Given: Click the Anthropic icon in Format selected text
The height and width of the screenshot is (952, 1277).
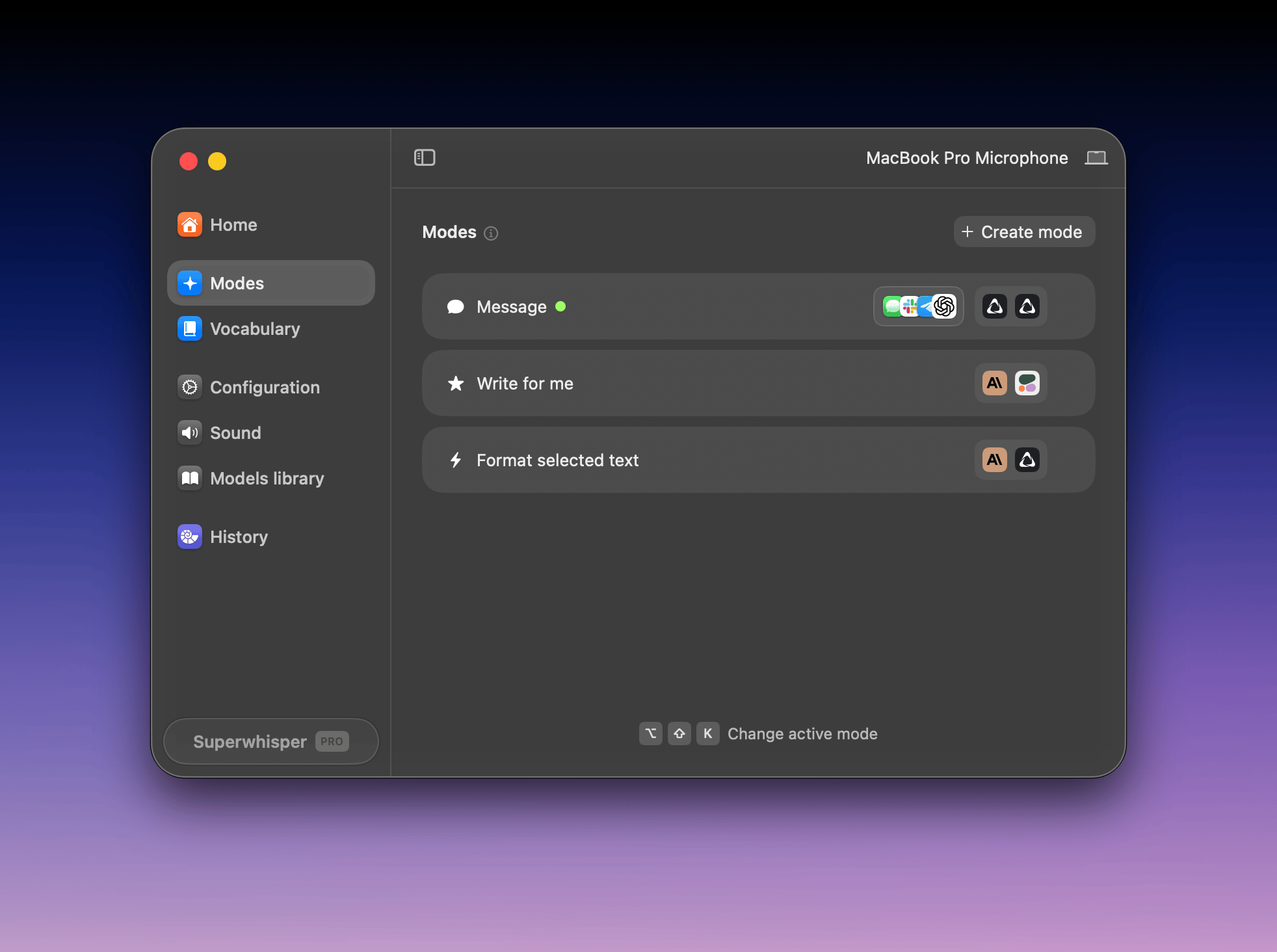Looking at the screenshot, I should tap(995, 460).
